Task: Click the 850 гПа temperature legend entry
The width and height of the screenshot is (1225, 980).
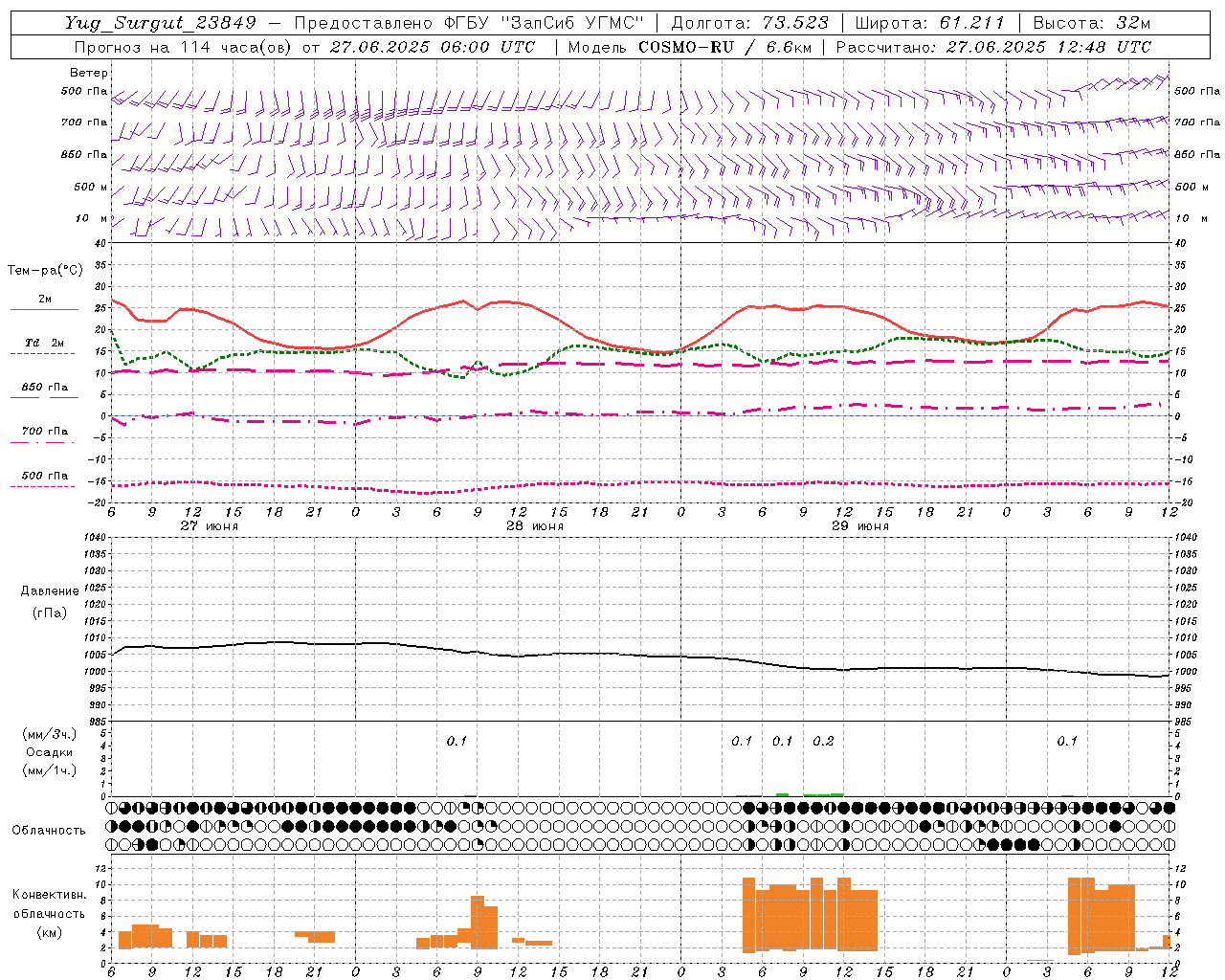Action: (x=44, y=390)
